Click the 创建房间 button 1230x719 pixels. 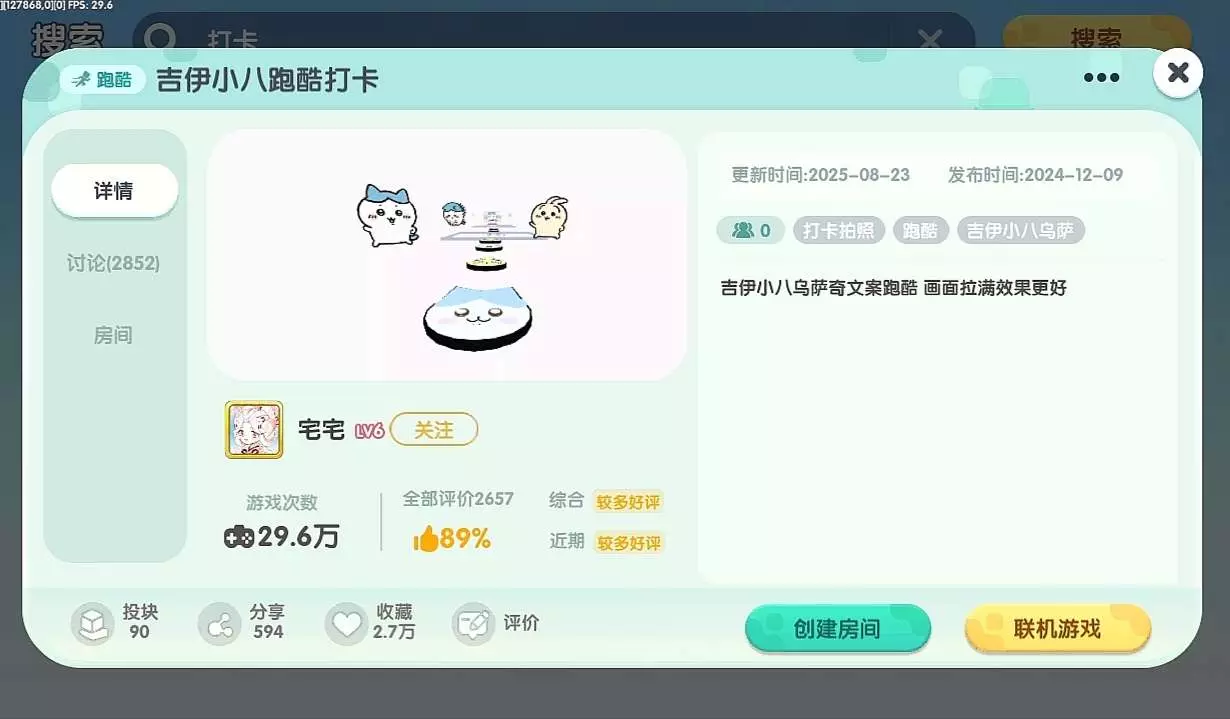click(x=838, y=629)
